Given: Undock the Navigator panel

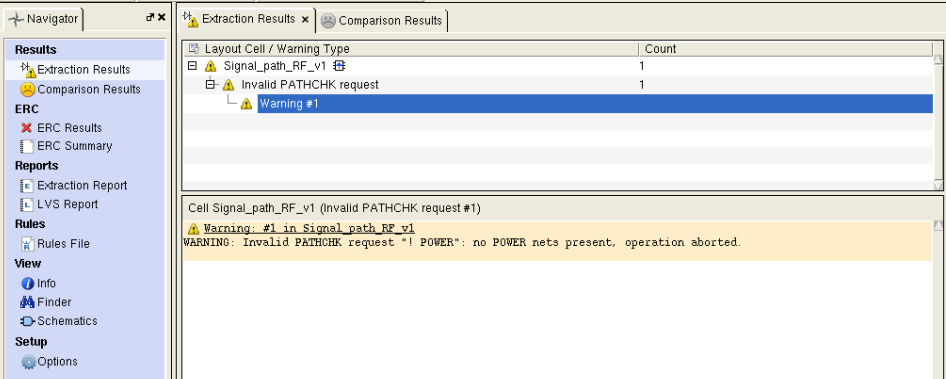Looking at the screenshot, I should coord(150,18).
